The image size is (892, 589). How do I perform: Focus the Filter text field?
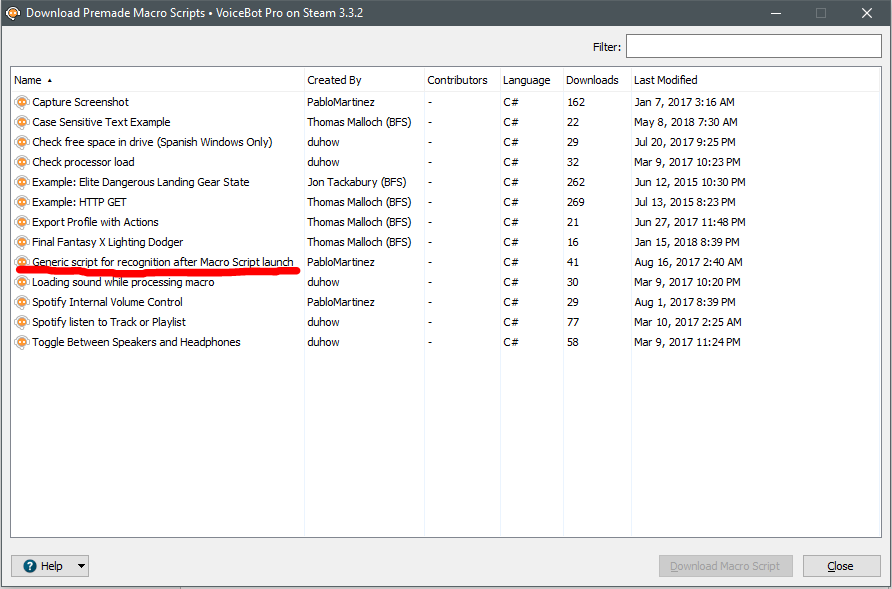tap(753, 47)
